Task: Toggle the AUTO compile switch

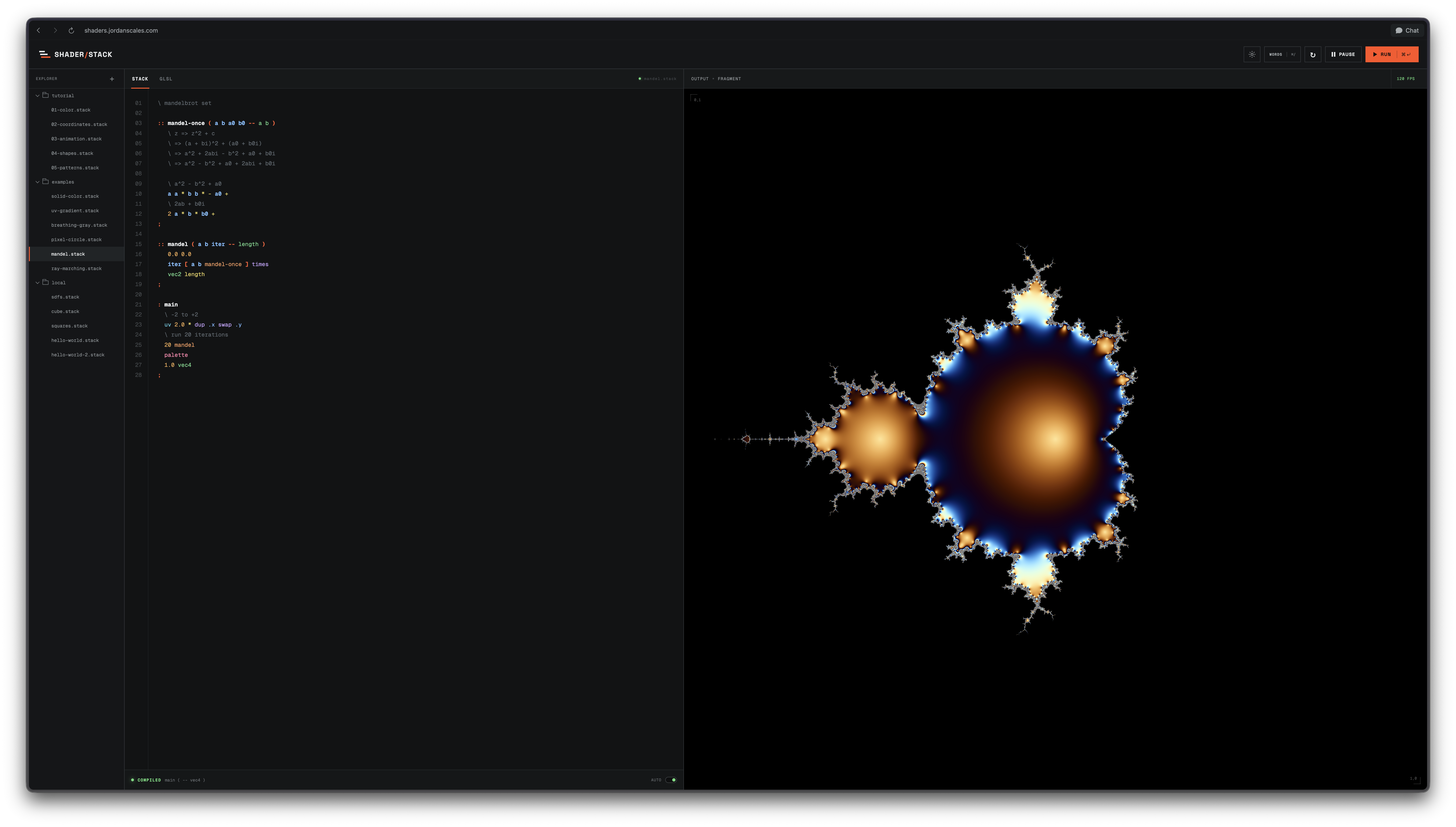Action: [671, 780]
